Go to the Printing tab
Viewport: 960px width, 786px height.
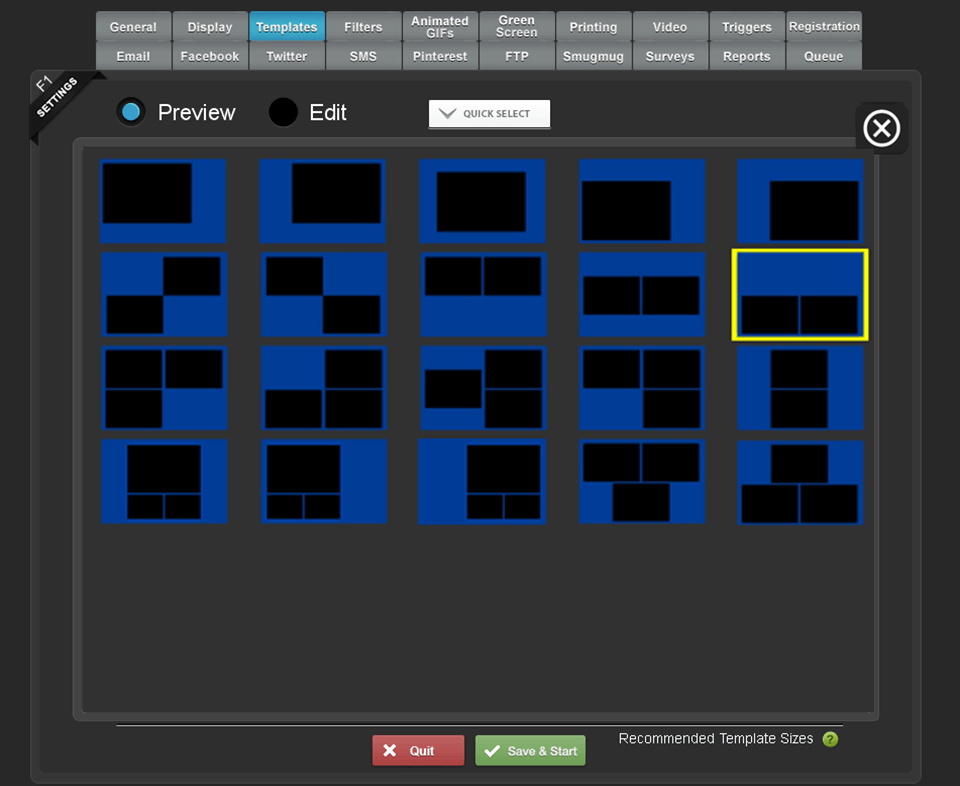tap(593, 27)
